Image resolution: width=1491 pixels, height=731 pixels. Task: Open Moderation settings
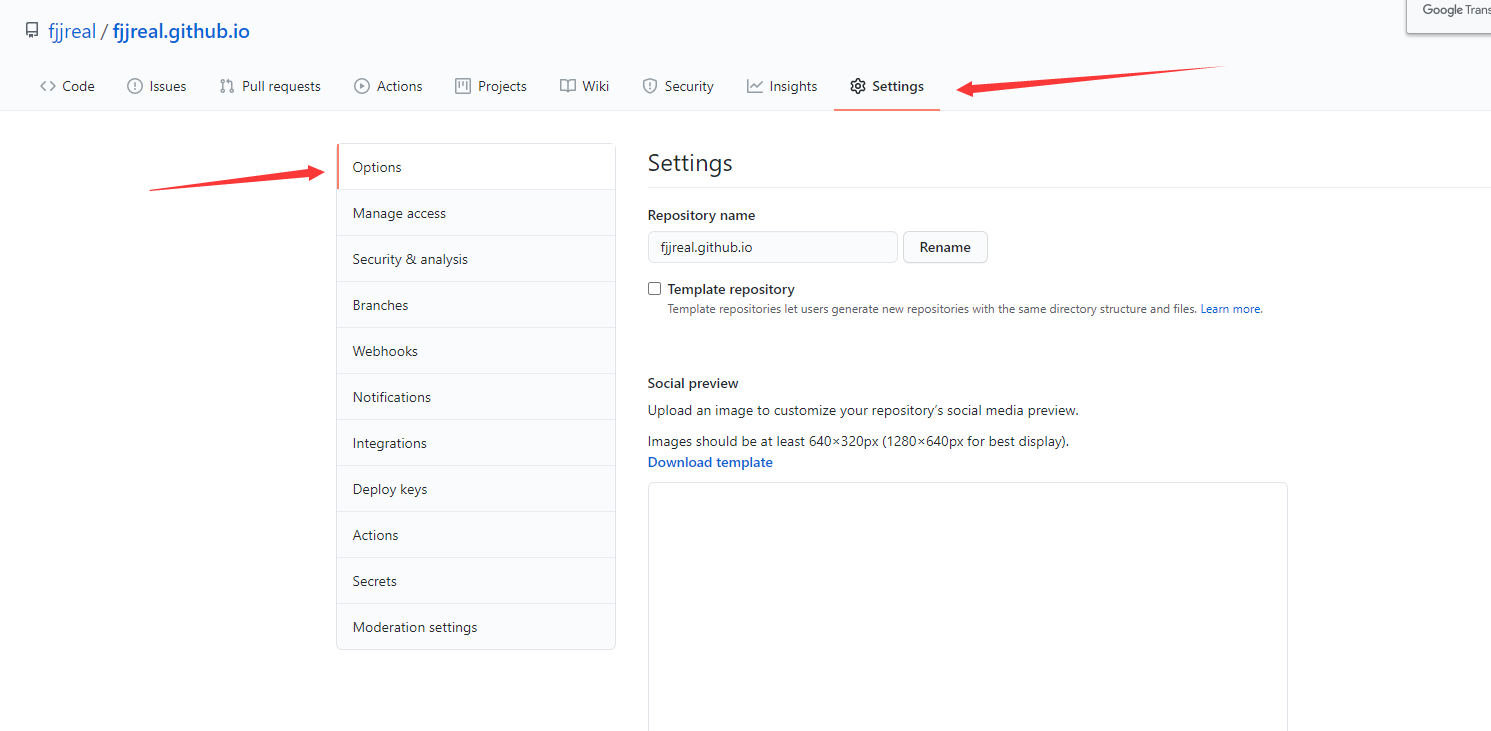(x=414, y=626)
